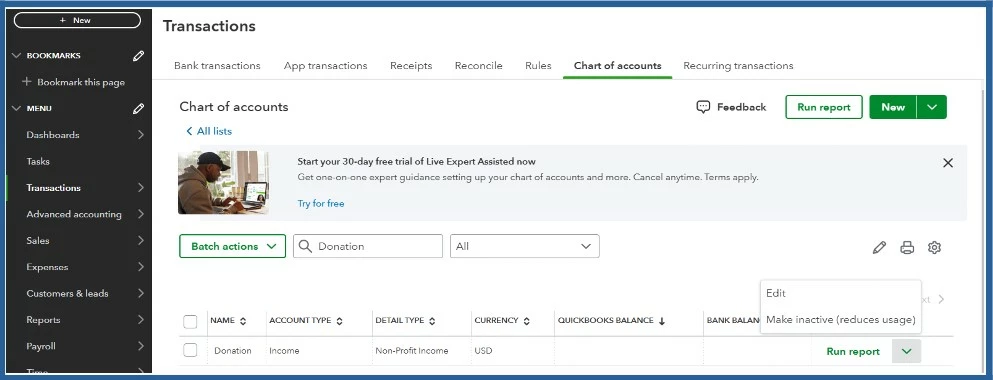Screen dimensions: 993x380
Task: Sort by QUICKBOOKS BALANCE down arrow
Action: (x=662, y=321)
